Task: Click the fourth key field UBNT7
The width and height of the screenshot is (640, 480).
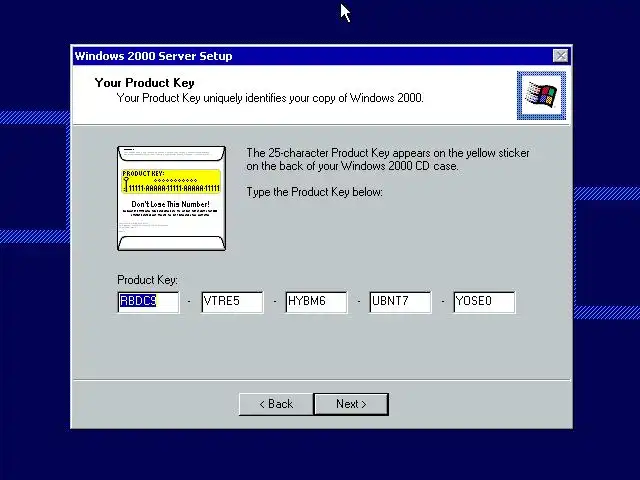Action: coord(400,302)
